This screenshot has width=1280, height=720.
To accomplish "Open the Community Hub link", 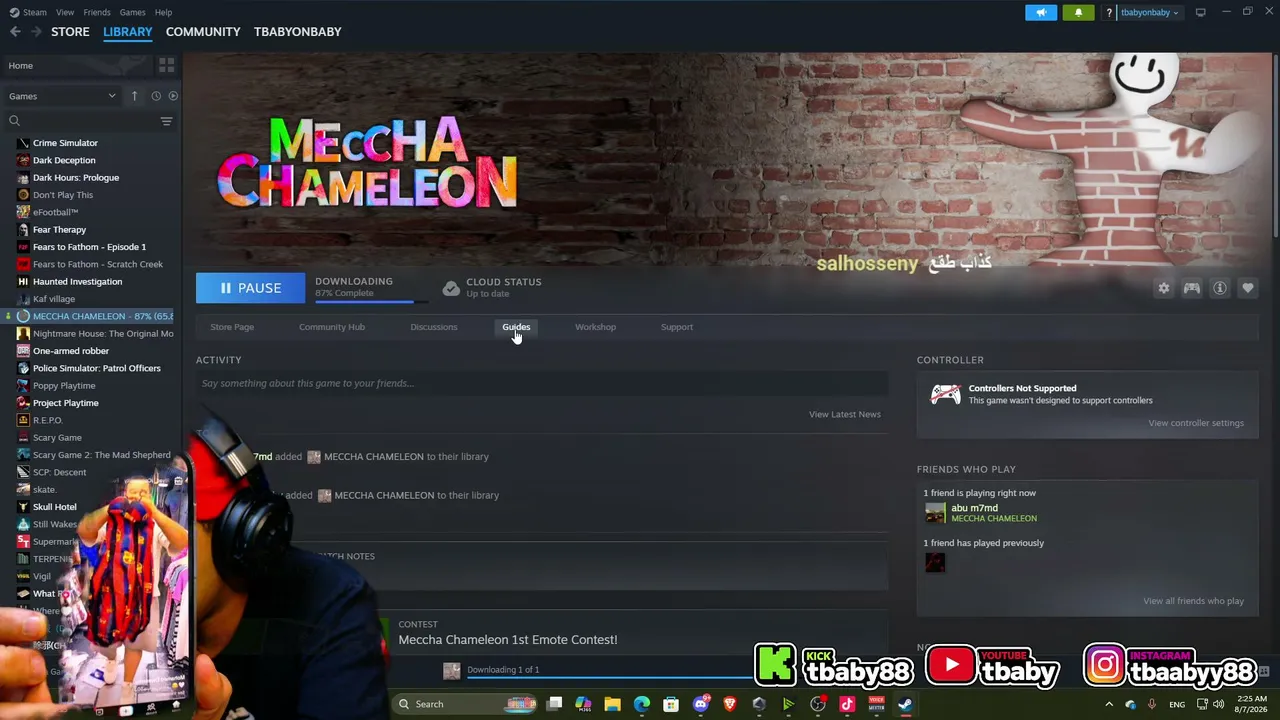I will (332, 327).
